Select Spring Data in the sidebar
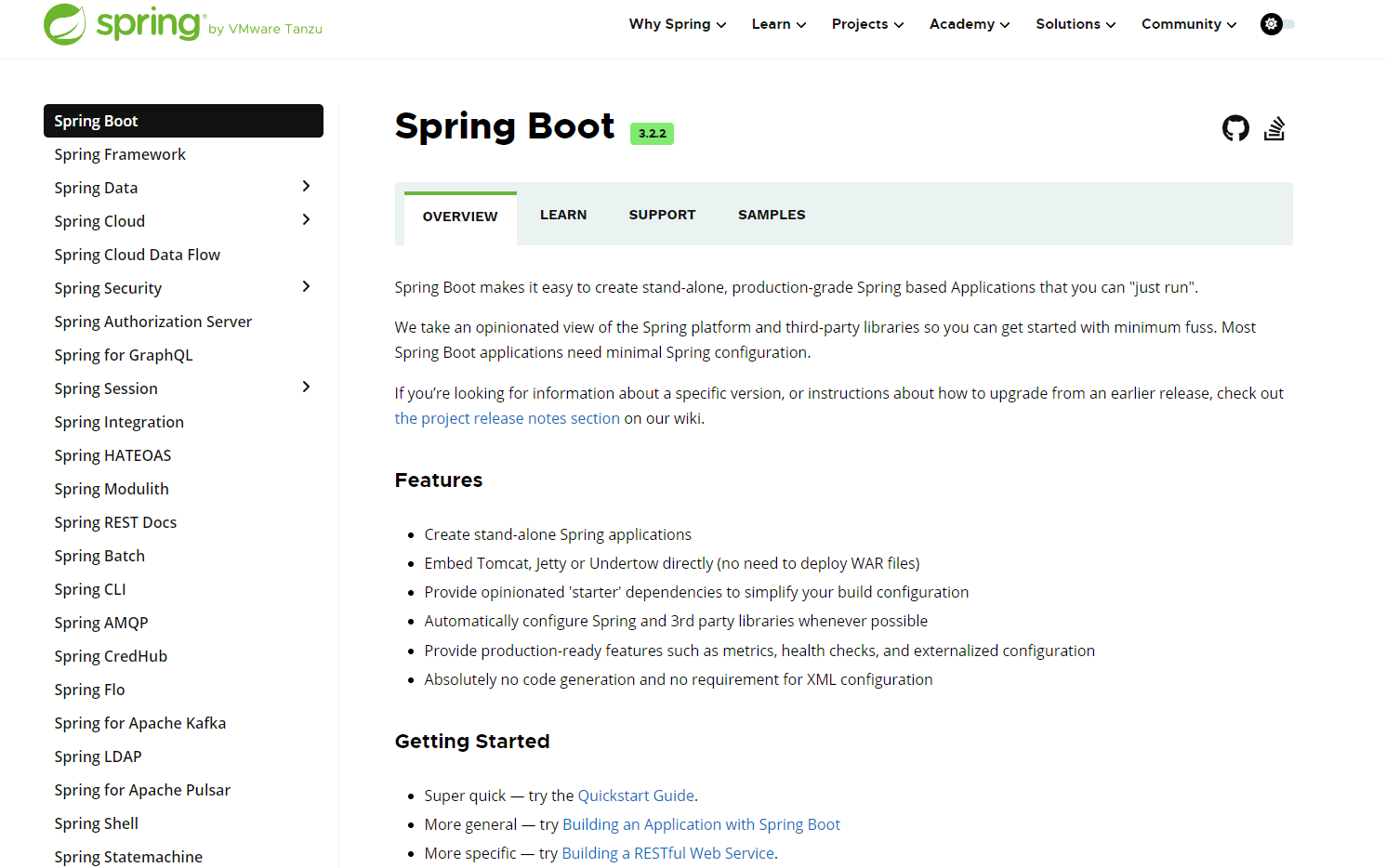 coord(96,188)
